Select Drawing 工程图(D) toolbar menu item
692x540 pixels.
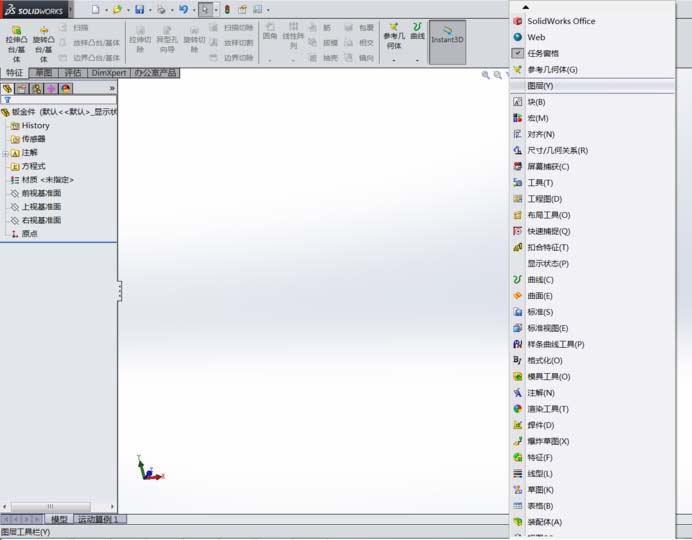pos(592,199)
